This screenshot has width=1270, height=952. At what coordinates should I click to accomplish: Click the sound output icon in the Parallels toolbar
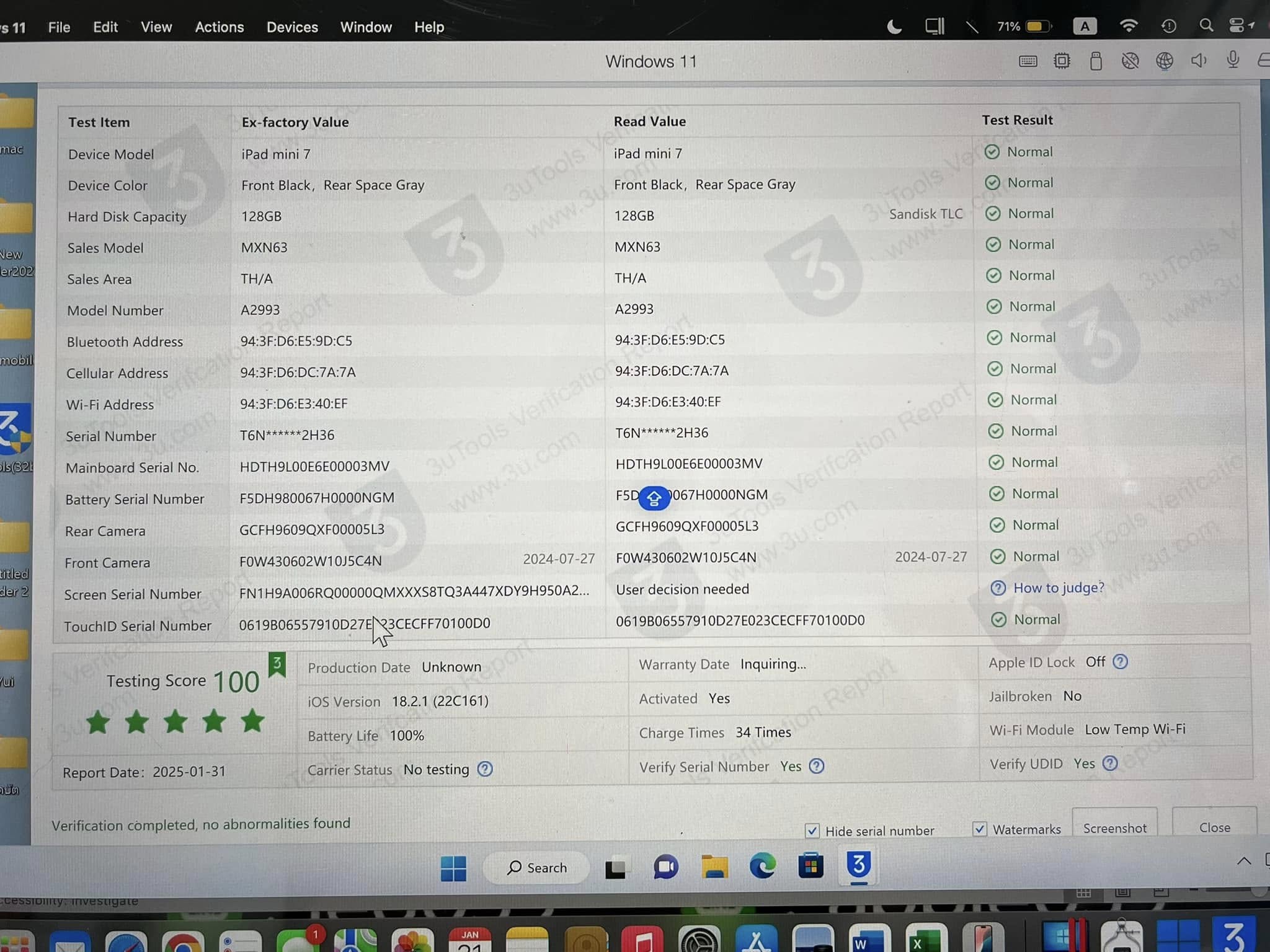tap(1197, 61)
